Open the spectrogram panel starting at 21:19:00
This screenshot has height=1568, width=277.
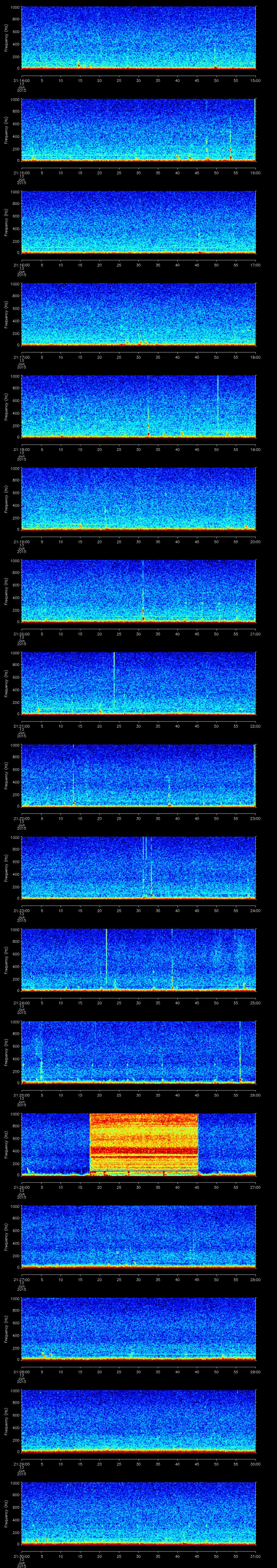(x=139, y=499)
